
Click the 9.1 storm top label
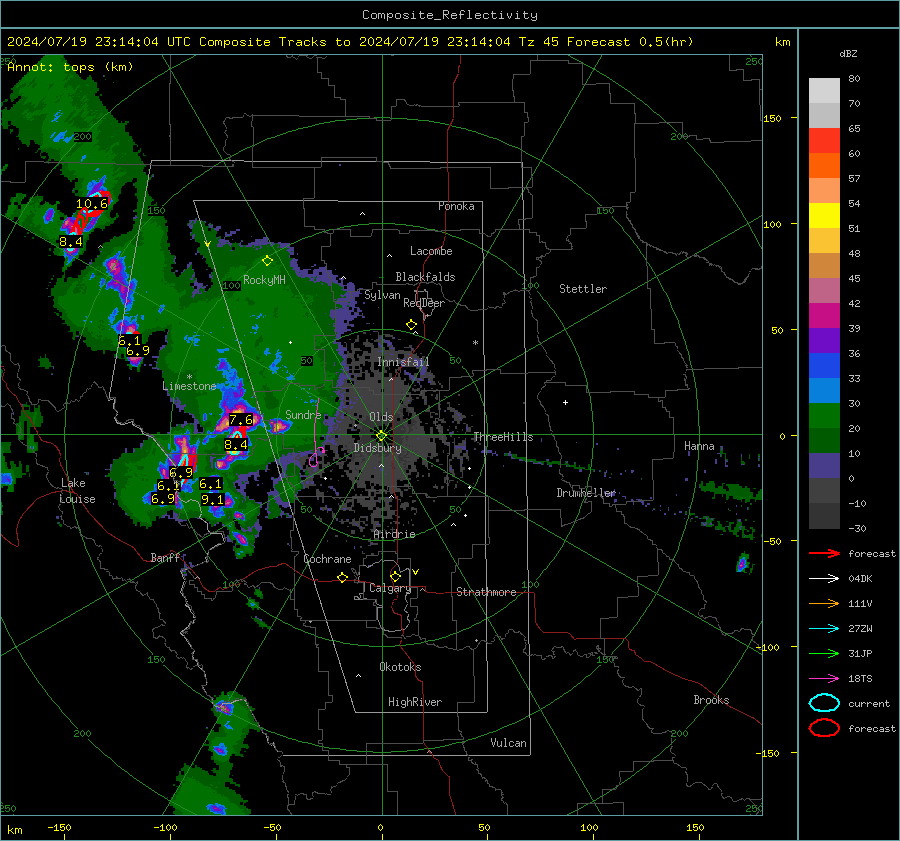pos(212,500)
